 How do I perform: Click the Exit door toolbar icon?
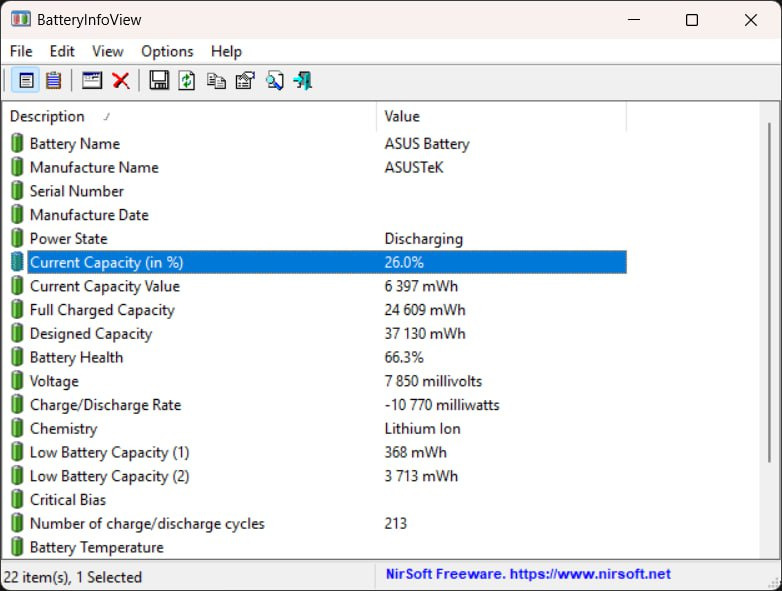(x=303, y=81)
